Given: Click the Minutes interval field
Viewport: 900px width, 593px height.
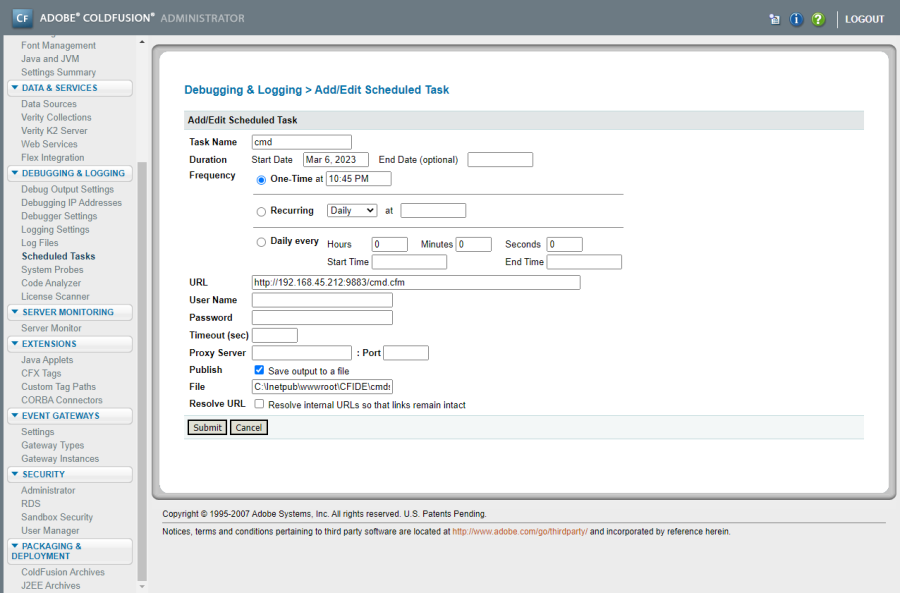Looking at the screenshot, I should pos(474,244).
